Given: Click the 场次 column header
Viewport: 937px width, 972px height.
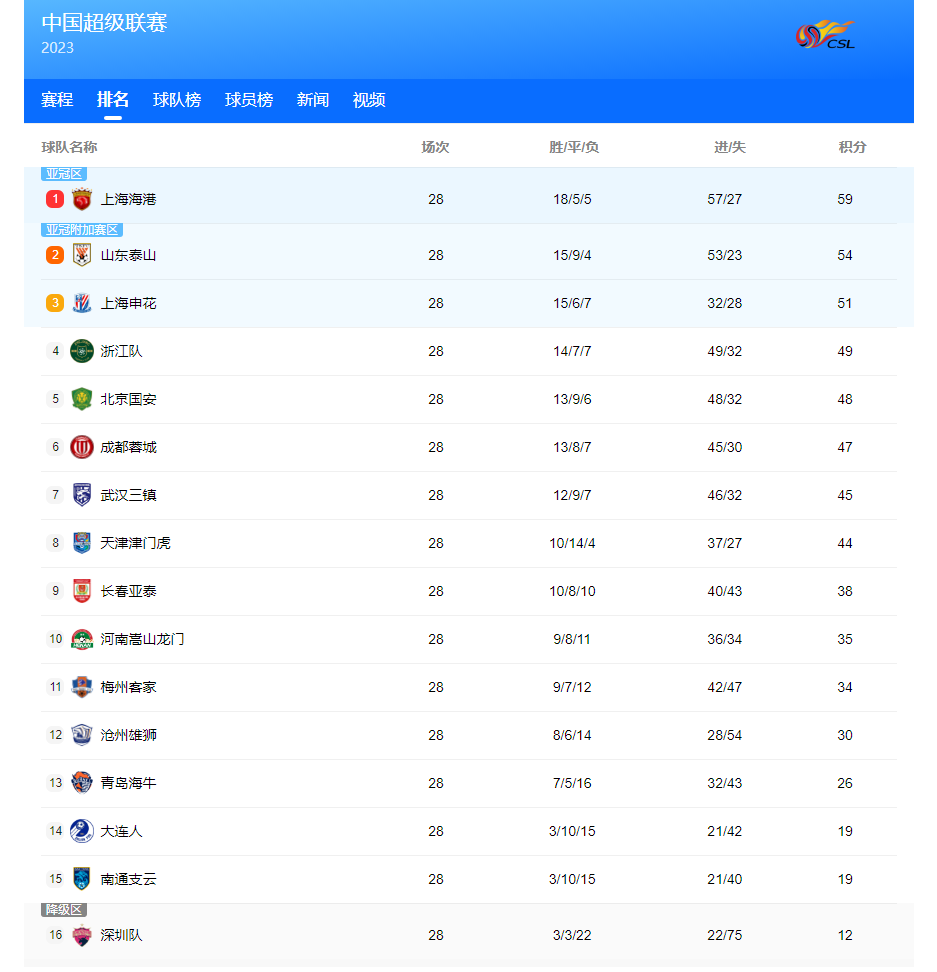Looking at the screenshot, I should pos(436,147).
